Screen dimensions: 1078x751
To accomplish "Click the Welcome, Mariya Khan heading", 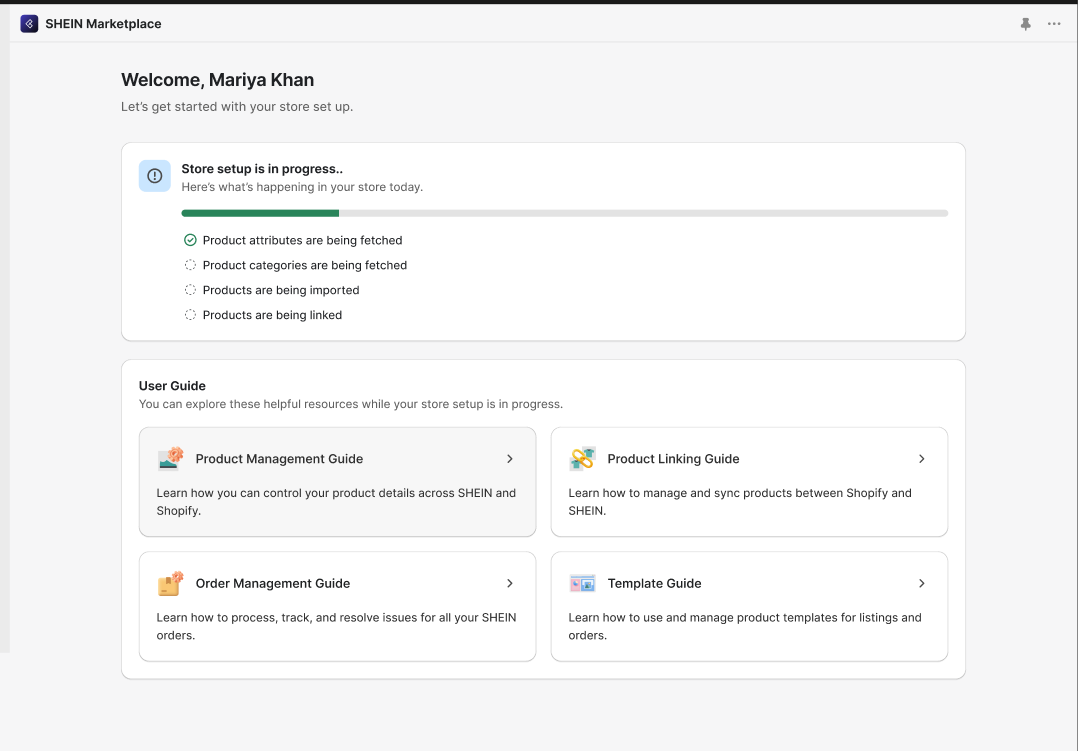I will (217, 80).
